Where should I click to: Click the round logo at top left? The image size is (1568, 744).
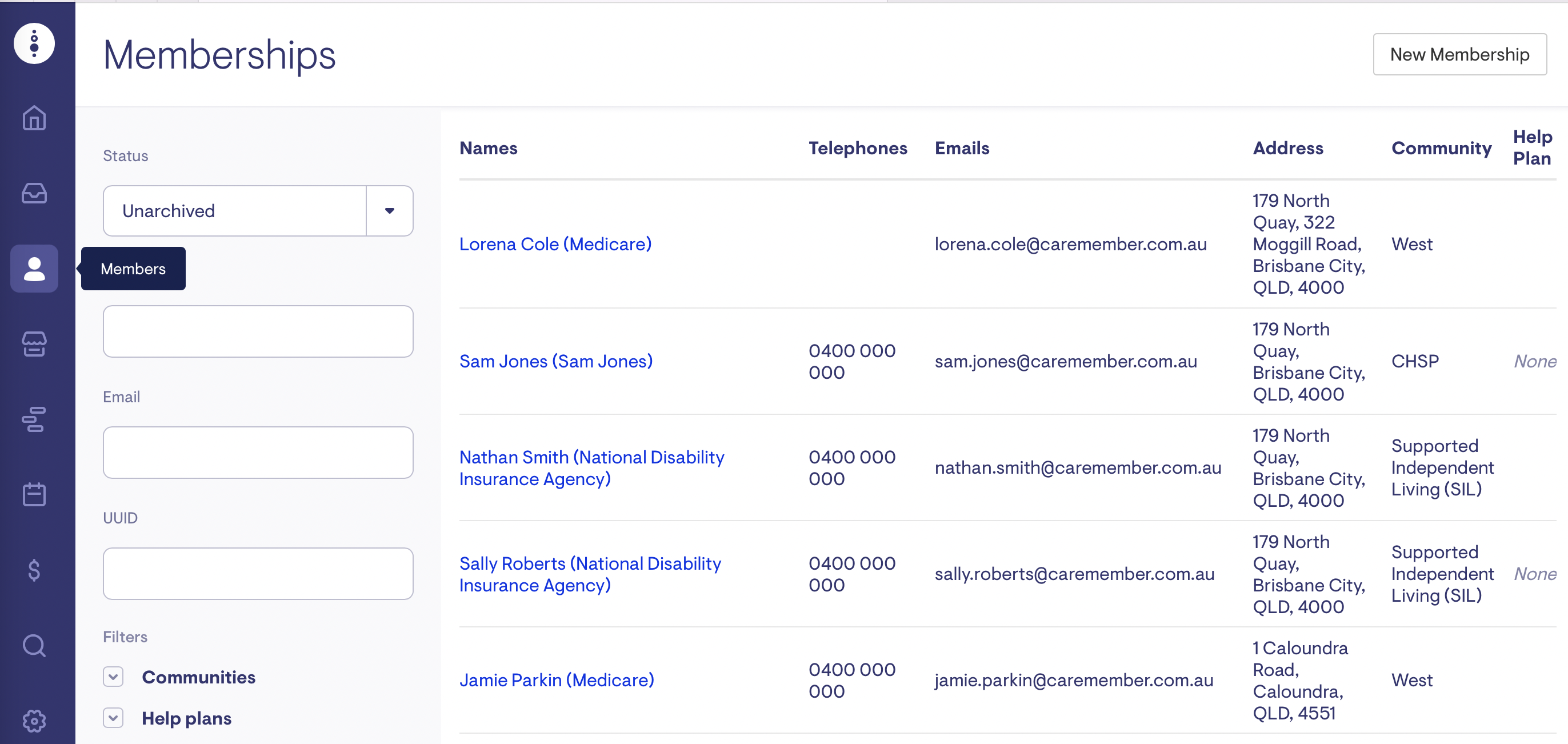pyautogui.click(x=34, y=43)
